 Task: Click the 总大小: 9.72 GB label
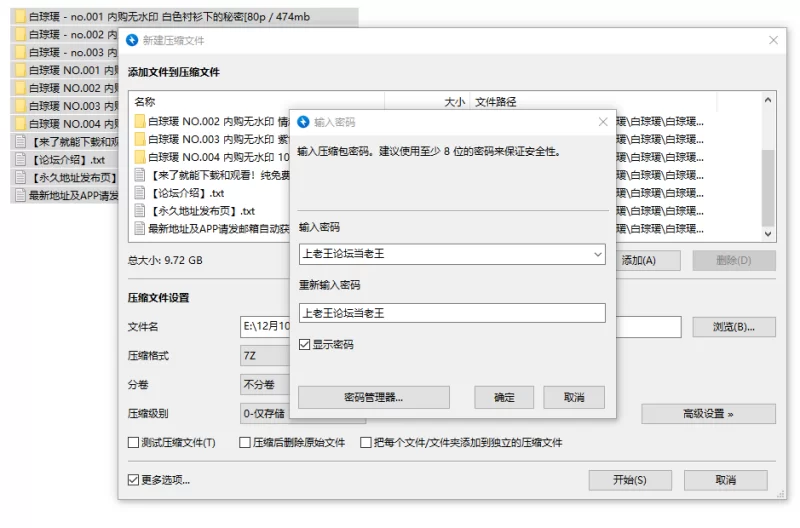click(165, 261)
